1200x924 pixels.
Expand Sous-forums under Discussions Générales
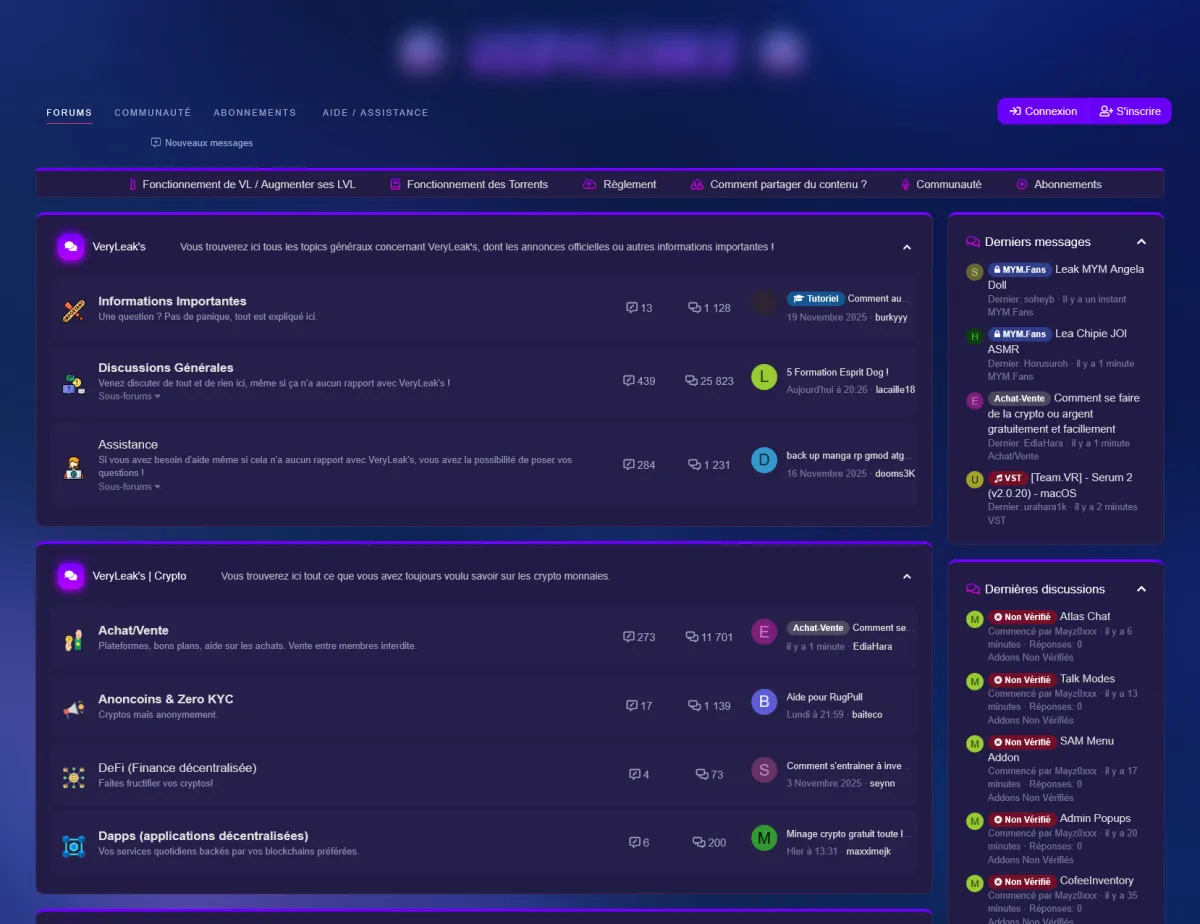click(x=129, y=397)
